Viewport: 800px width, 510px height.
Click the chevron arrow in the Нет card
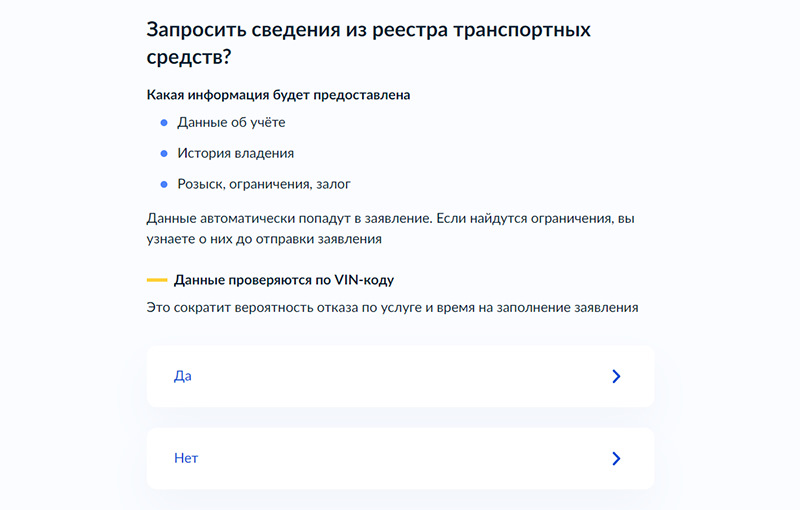(x=616, y=458)
